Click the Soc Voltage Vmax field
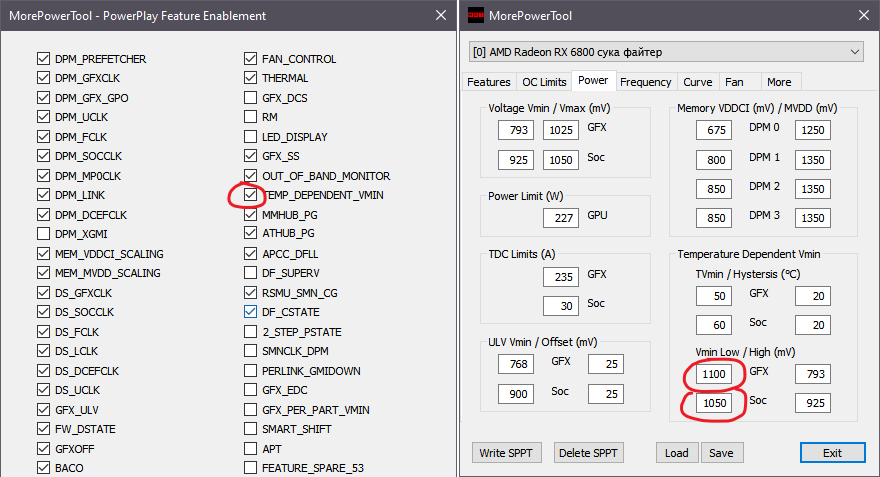This screenshot has width=880, height=477. pyautogui.click(x=561, y=160)
